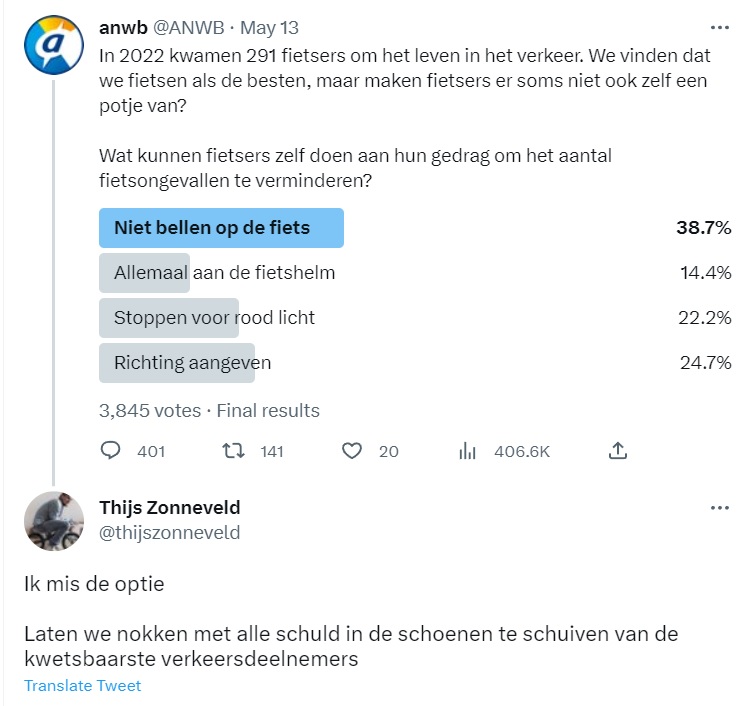Click the @ANWB handle
The image size is (741, 706).
(x=188, y=28)
